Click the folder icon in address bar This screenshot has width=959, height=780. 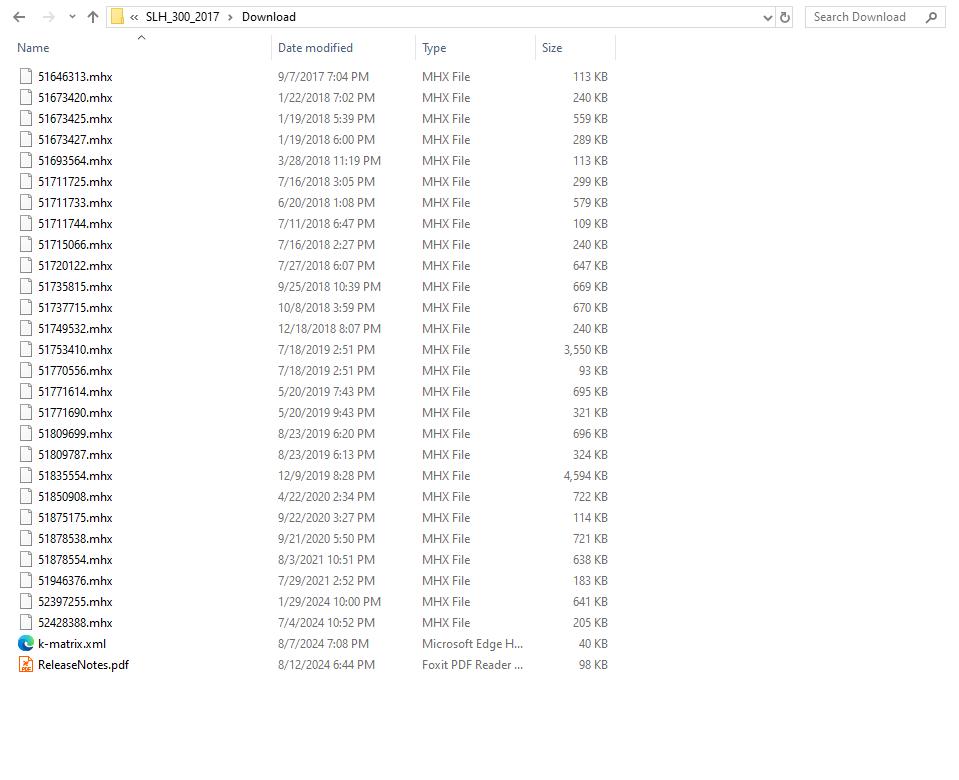pyautogui.click(x=117, y=17)
